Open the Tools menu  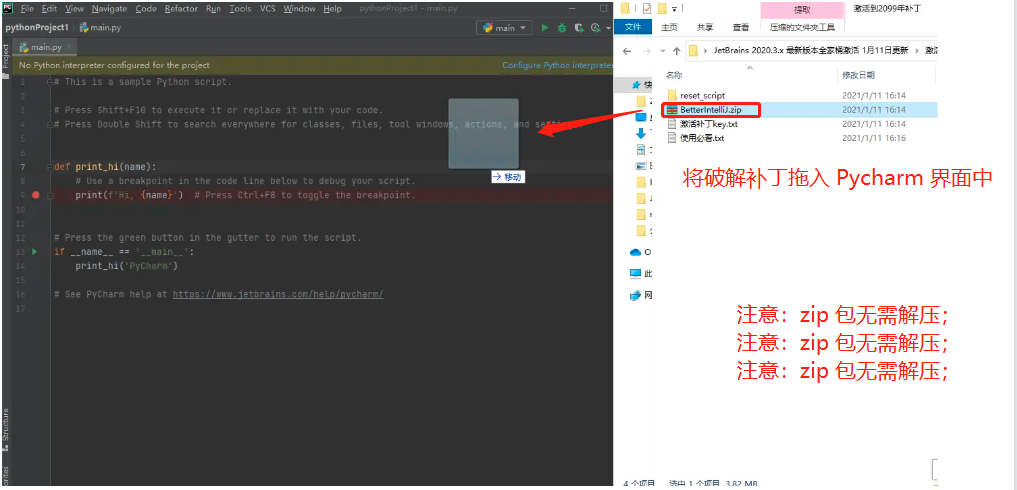[x=241, y=9]
